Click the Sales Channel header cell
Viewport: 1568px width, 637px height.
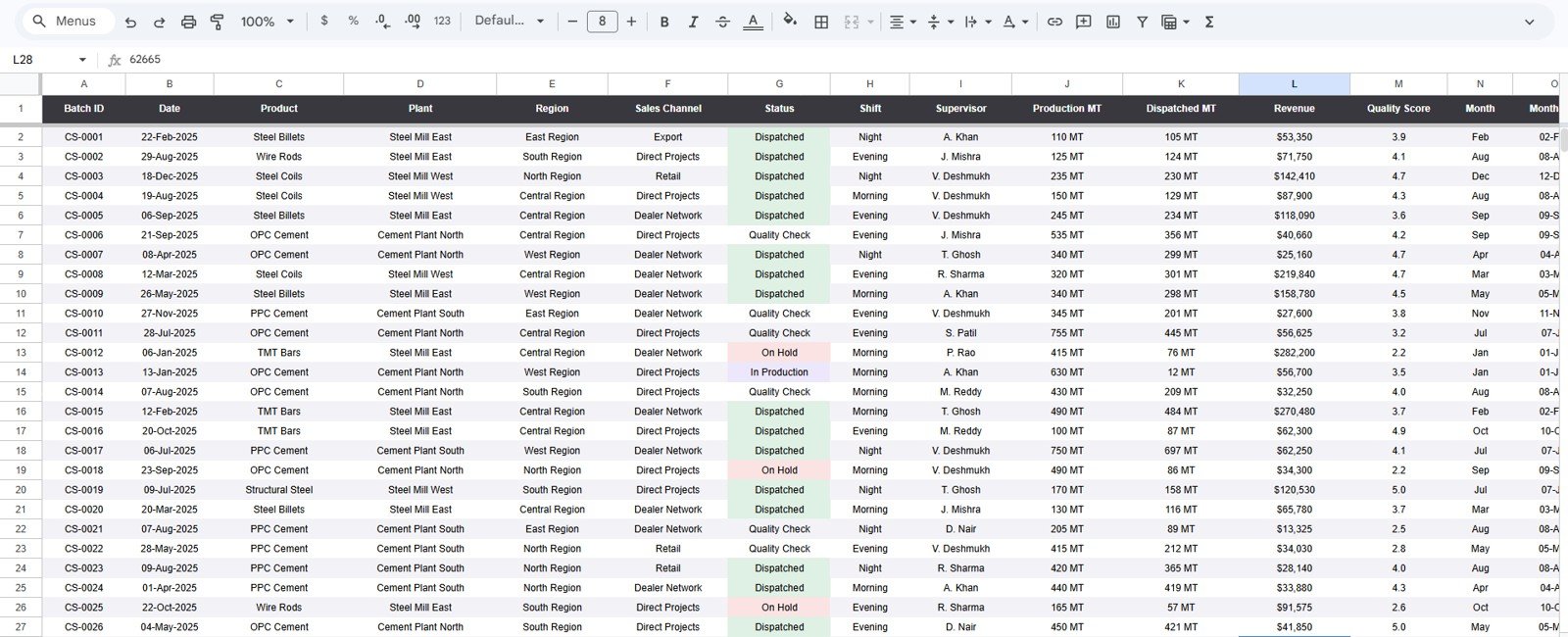(x=668, y=109)
